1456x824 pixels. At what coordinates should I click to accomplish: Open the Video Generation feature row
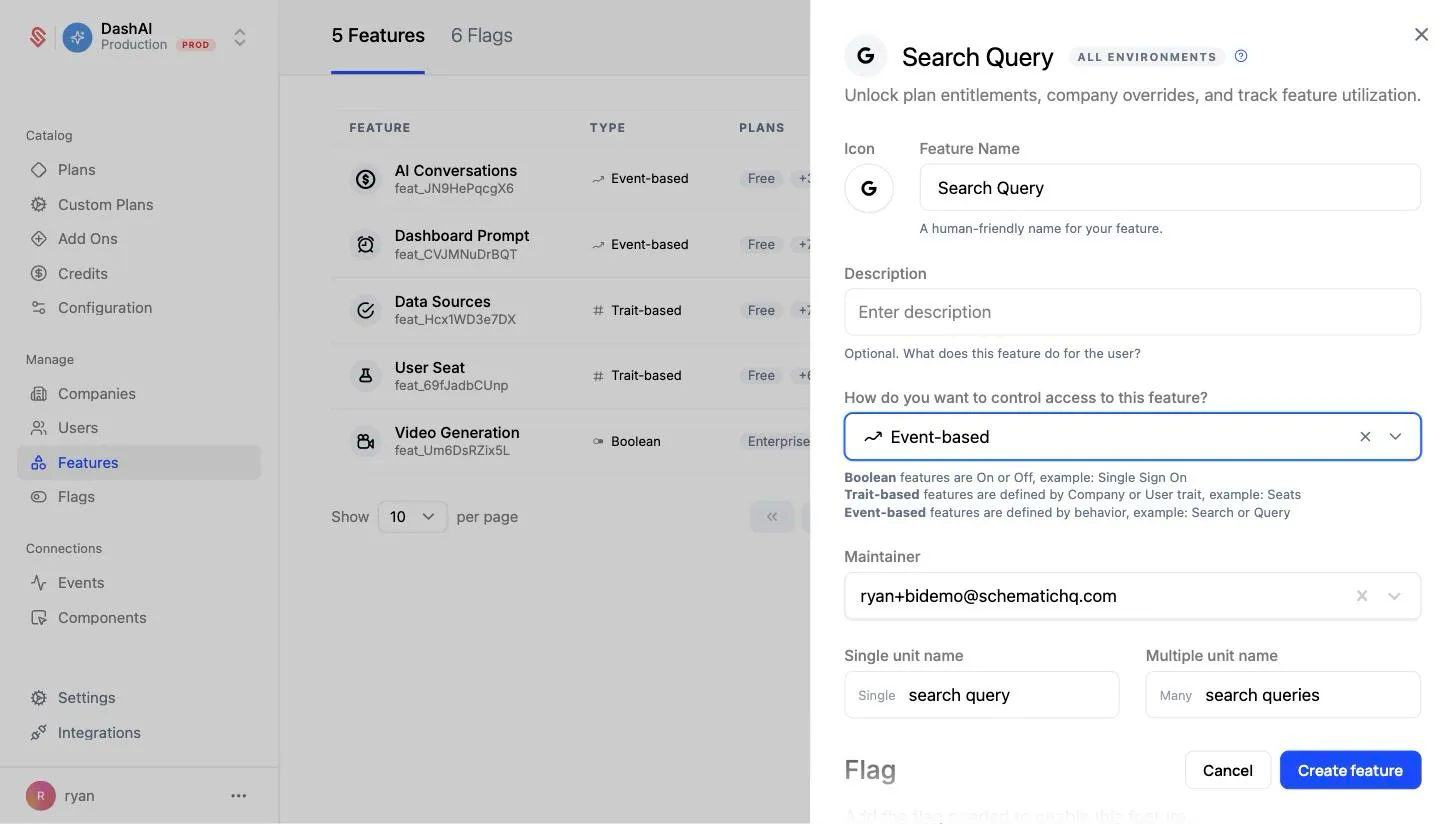pos(570,441)
